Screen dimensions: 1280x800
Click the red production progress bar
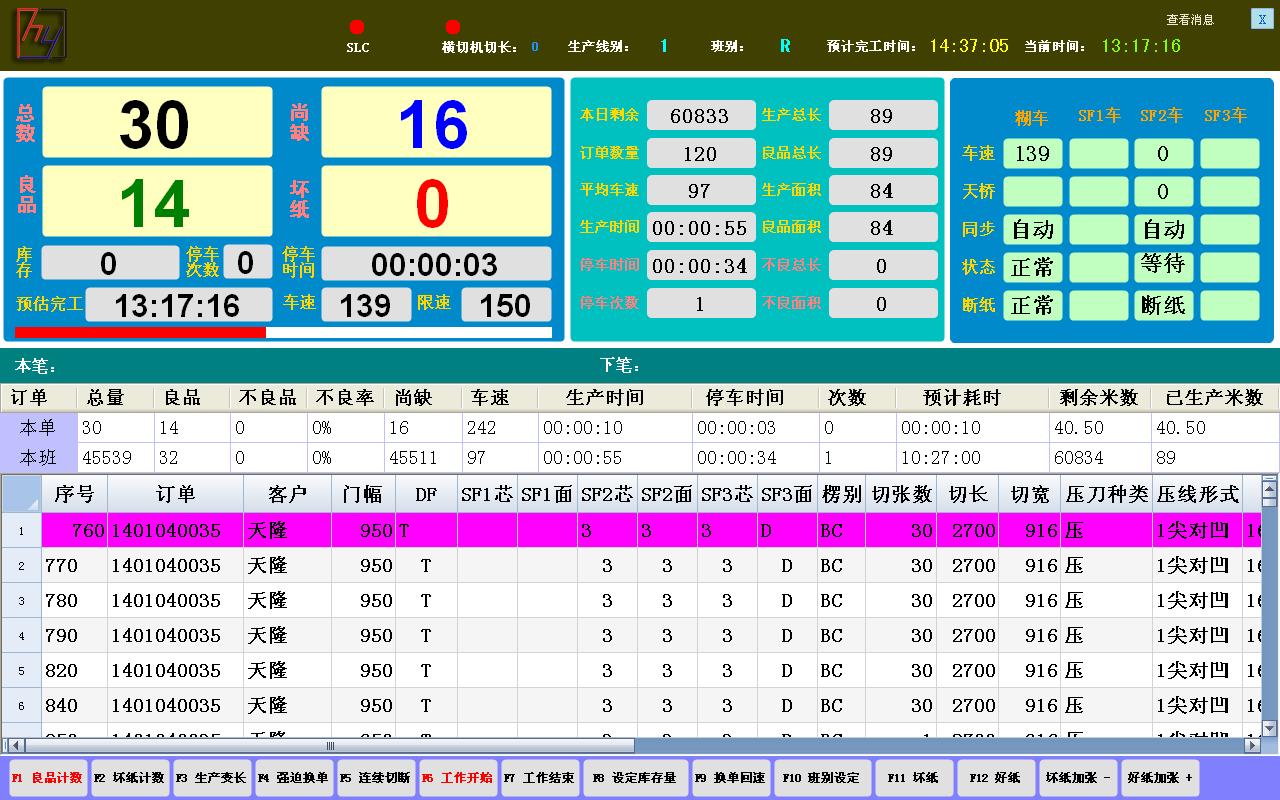pyautogui.click(x=141, y=332)
